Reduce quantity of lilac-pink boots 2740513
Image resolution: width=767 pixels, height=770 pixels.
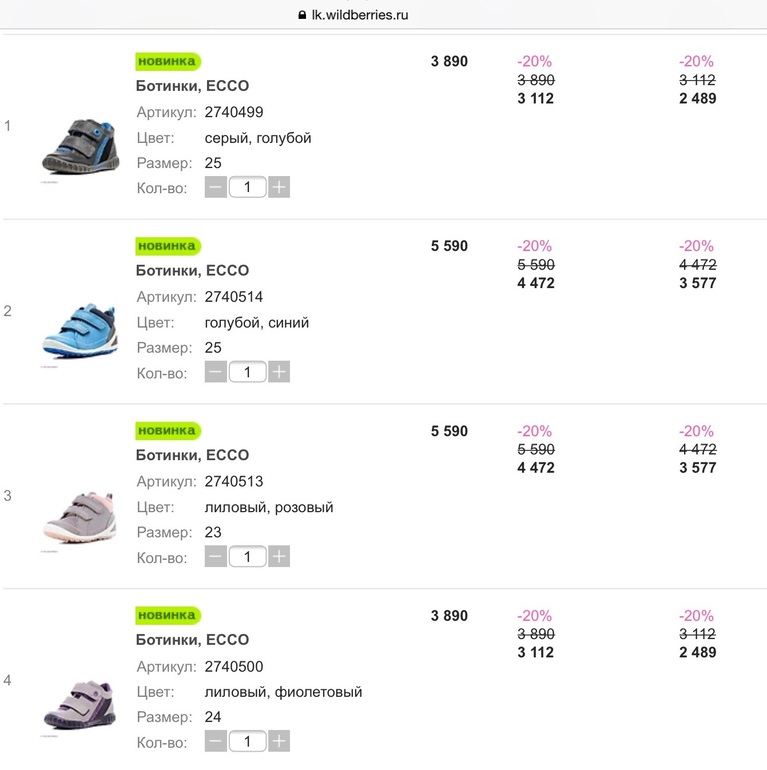click(216, 557)
